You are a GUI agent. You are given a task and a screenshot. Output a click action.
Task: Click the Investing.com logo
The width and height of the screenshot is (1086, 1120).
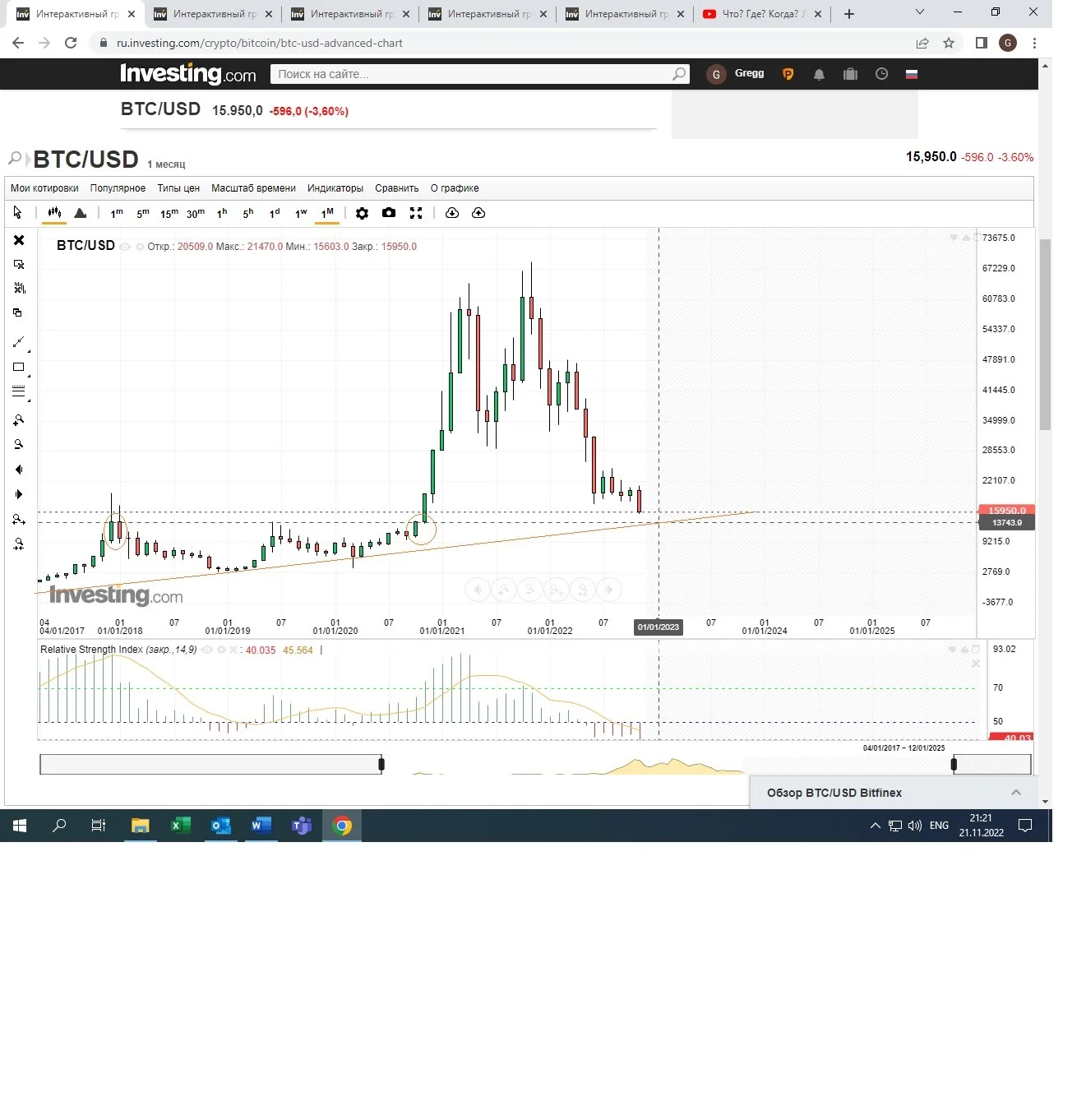(188, 74)
